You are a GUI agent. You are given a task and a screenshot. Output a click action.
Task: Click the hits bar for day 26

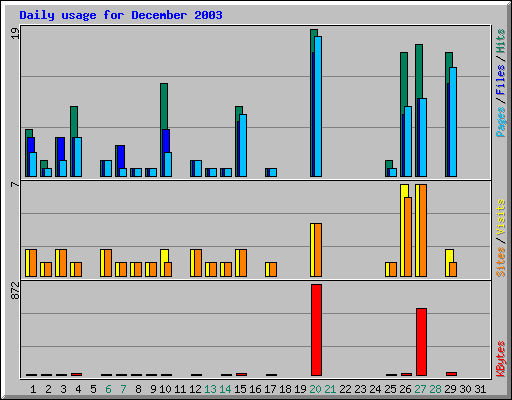pyautogui.click(x=404, y=114)
